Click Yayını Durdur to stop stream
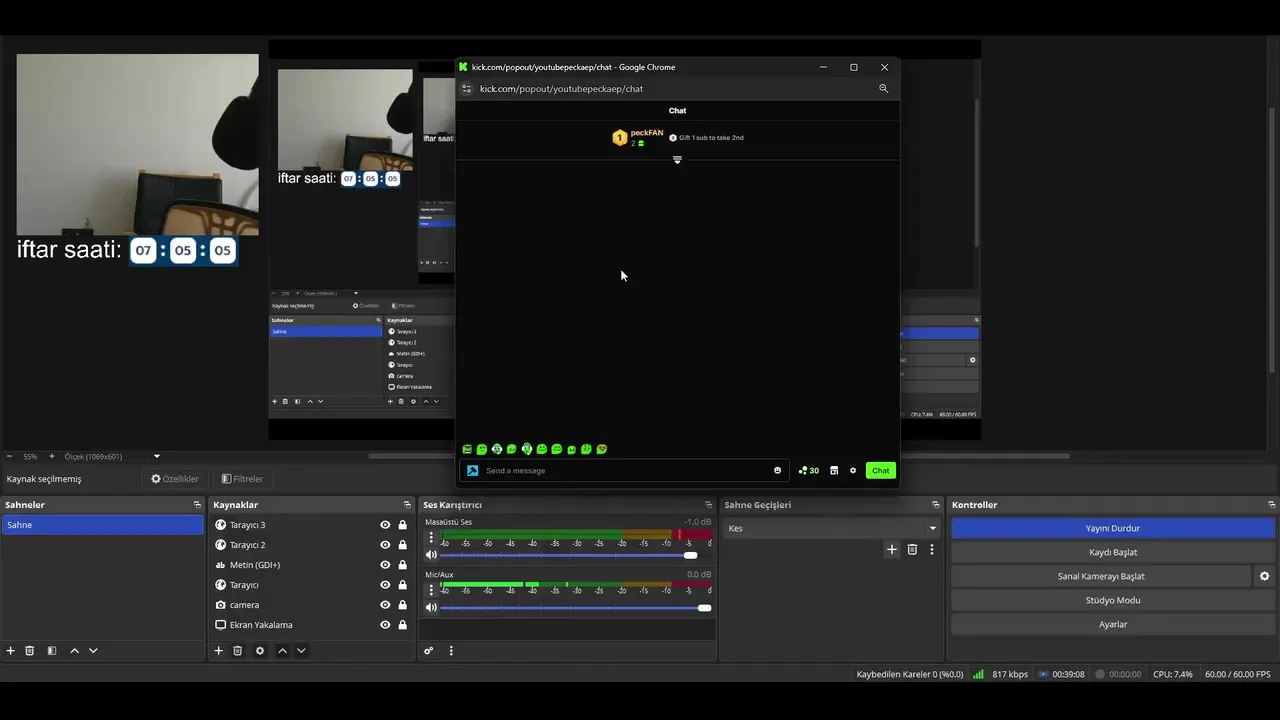Viewport: 1280px width, 720px height. 1113,528
